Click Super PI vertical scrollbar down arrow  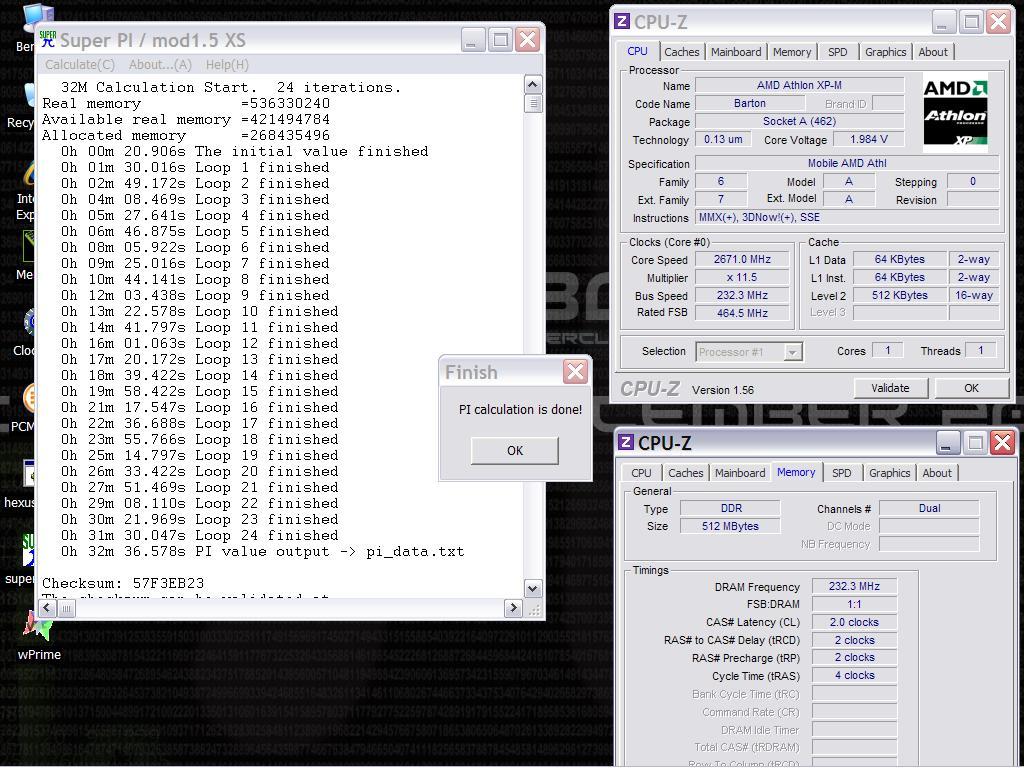(x=533, y=588)
